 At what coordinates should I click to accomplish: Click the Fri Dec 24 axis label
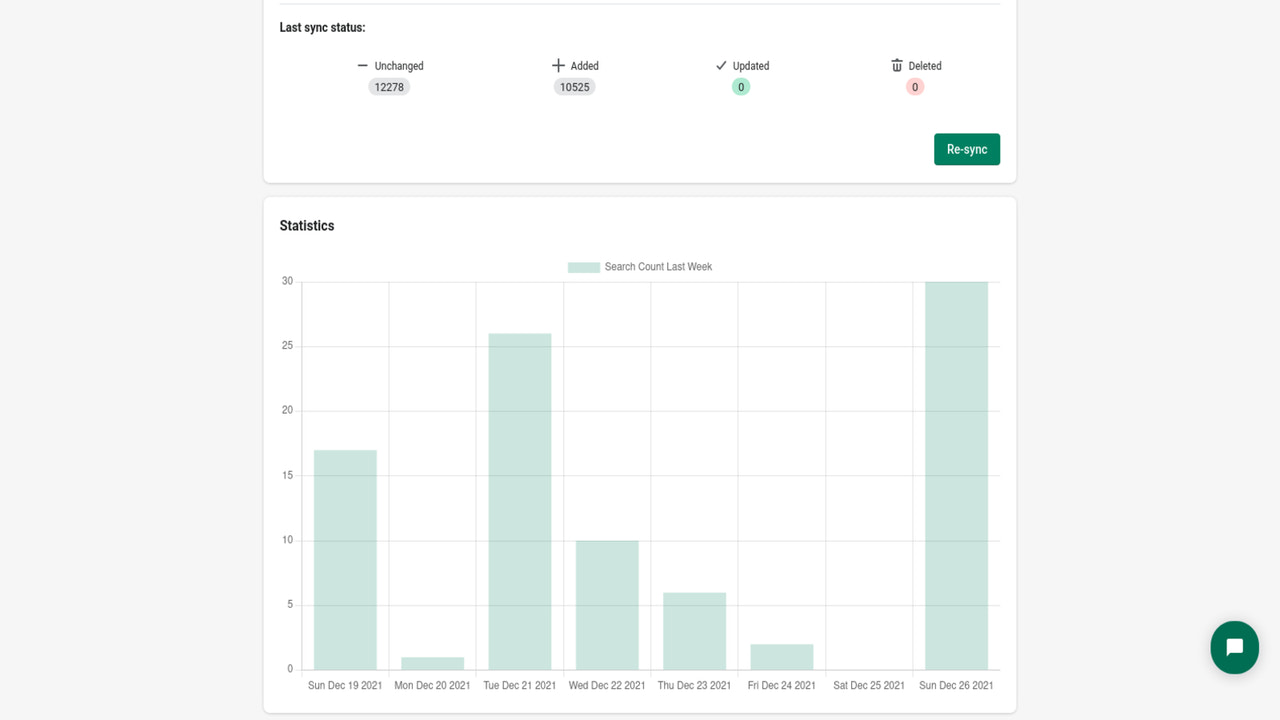point(781,685)
